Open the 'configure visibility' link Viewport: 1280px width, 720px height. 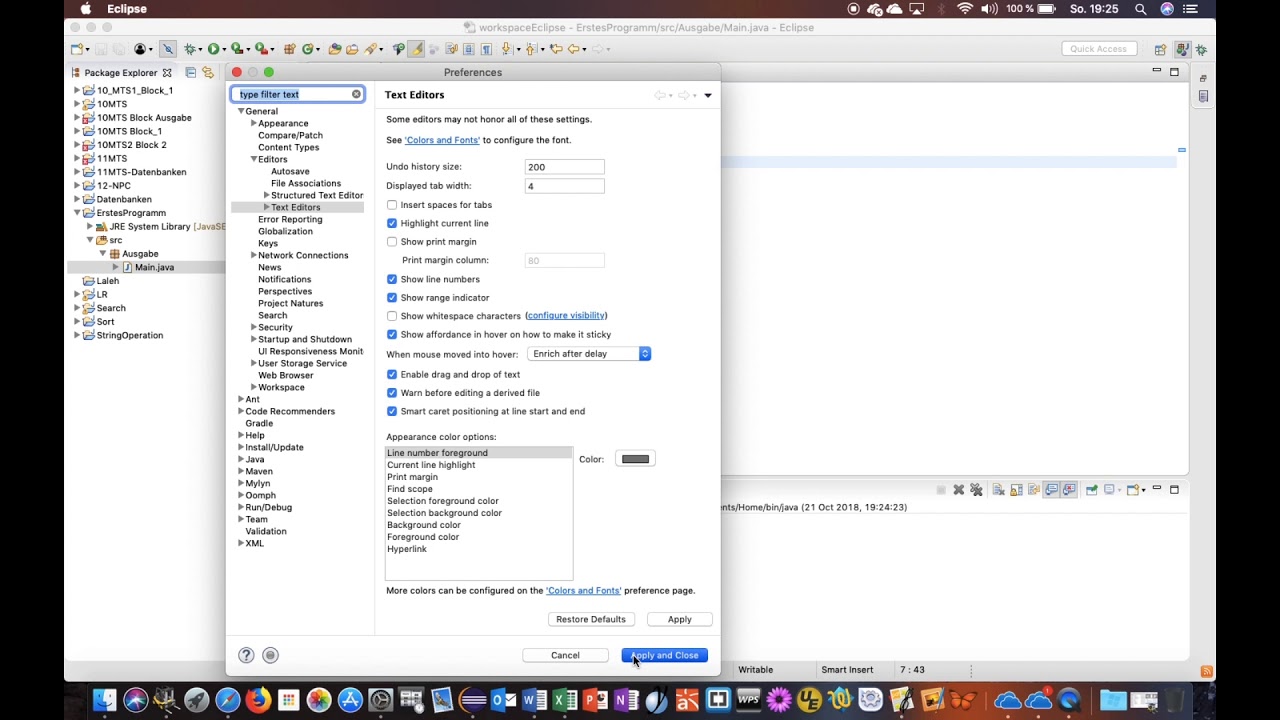(x=566, y=316)
